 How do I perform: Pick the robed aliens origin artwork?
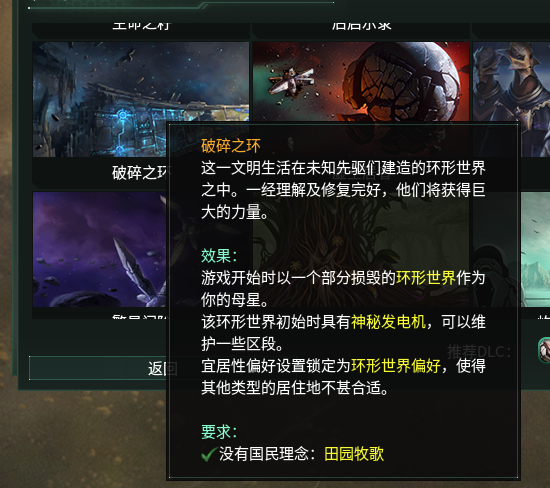pyautogui.click(x=511, y=99)
